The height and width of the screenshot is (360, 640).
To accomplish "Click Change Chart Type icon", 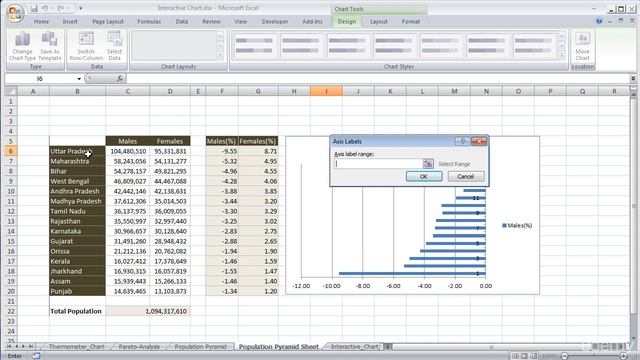I will click(22, 40).
